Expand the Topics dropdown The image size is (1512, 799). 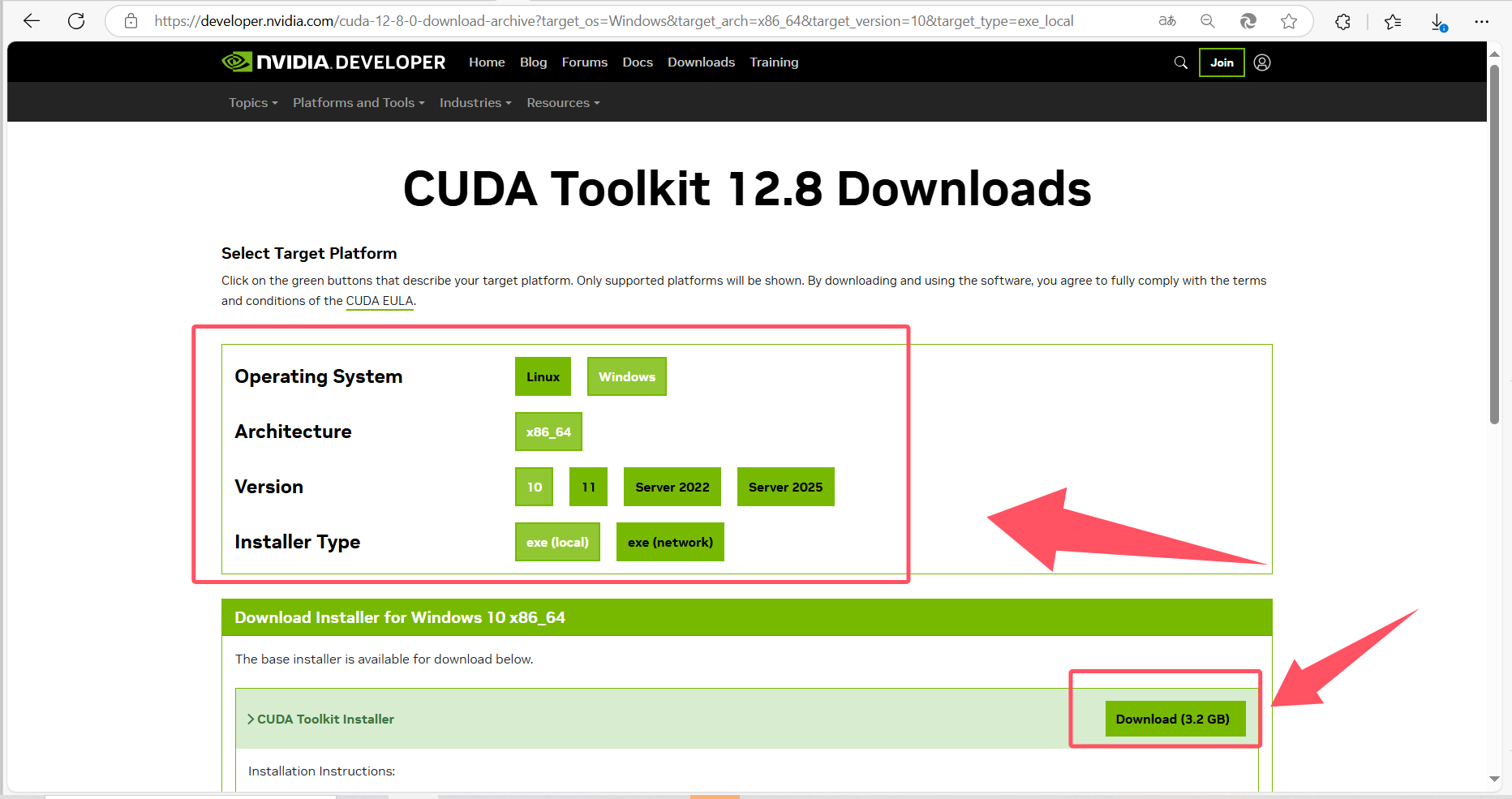pyautogui.click(x=253, y=103)
